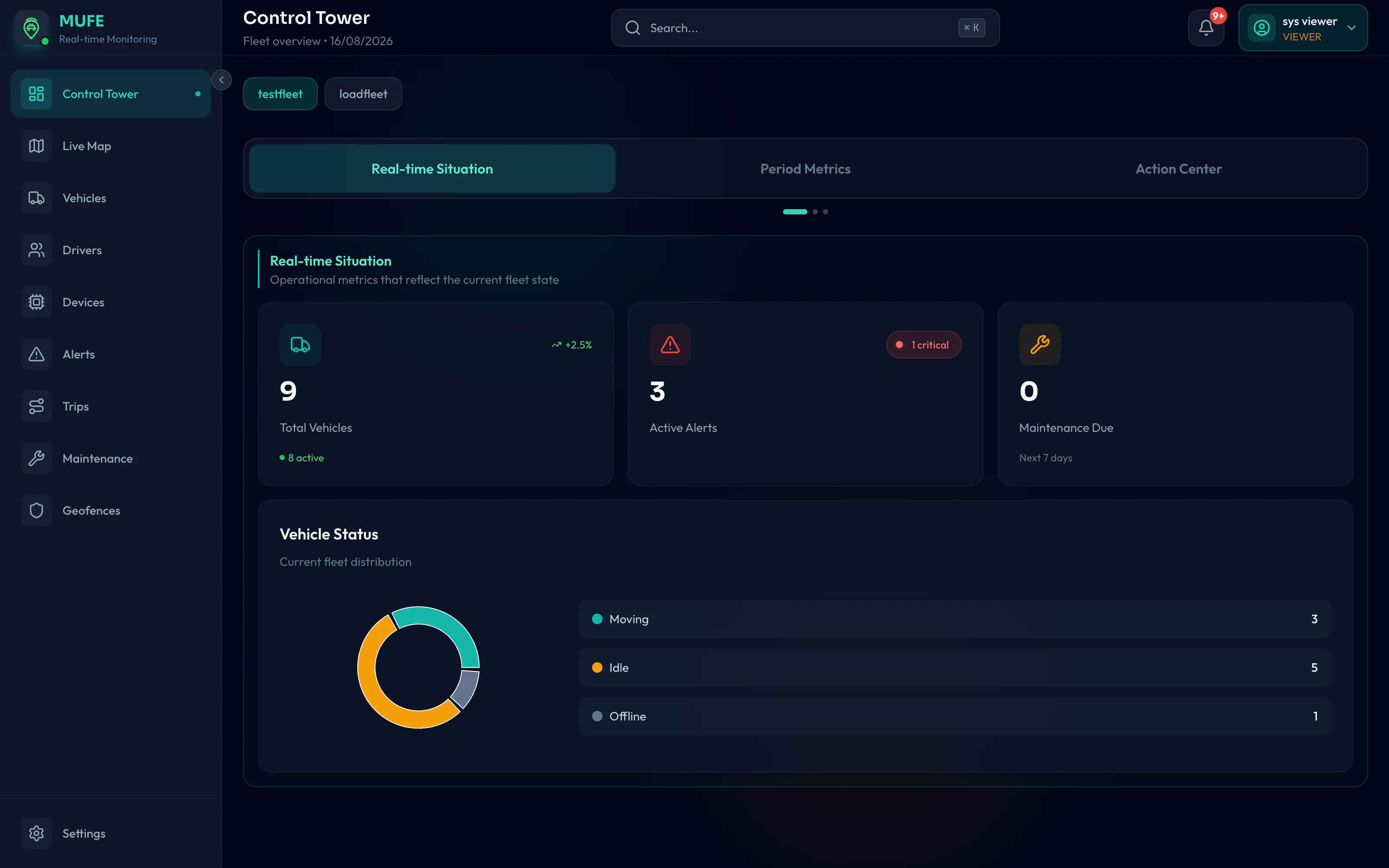1389x868 pixels.
Task: Click the Offline status row label
Action: coord(627,716)
